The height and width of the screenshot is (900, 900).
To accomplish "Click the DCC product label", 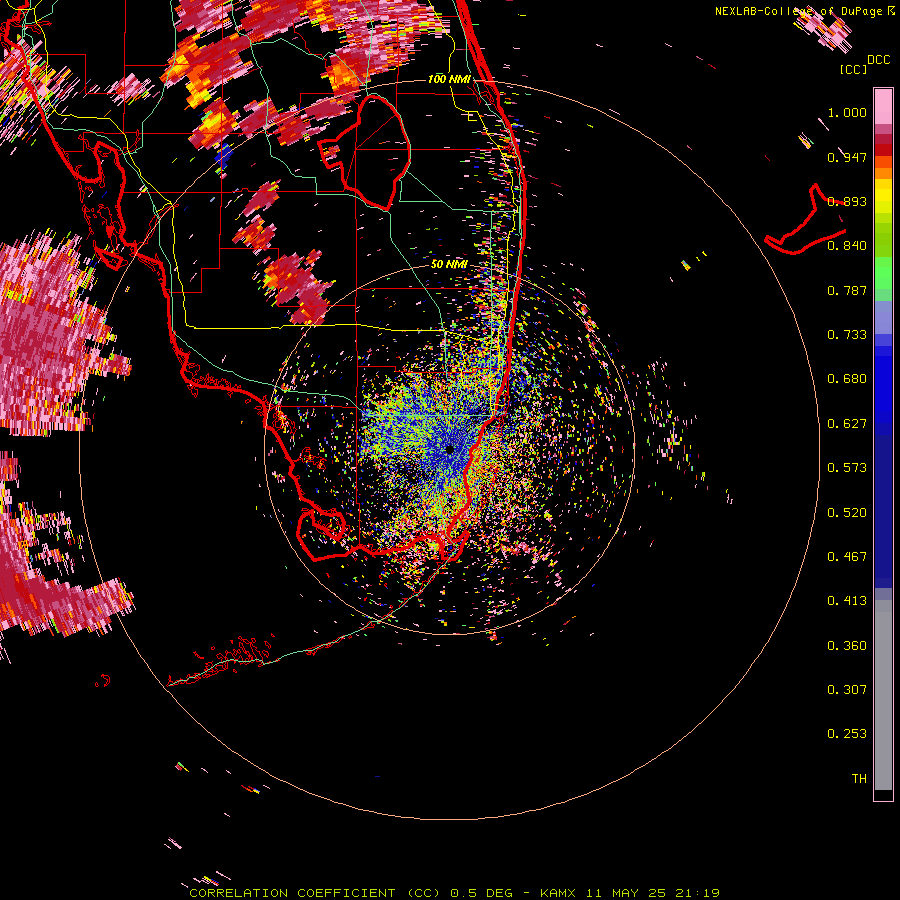I will tap(878, 60).
